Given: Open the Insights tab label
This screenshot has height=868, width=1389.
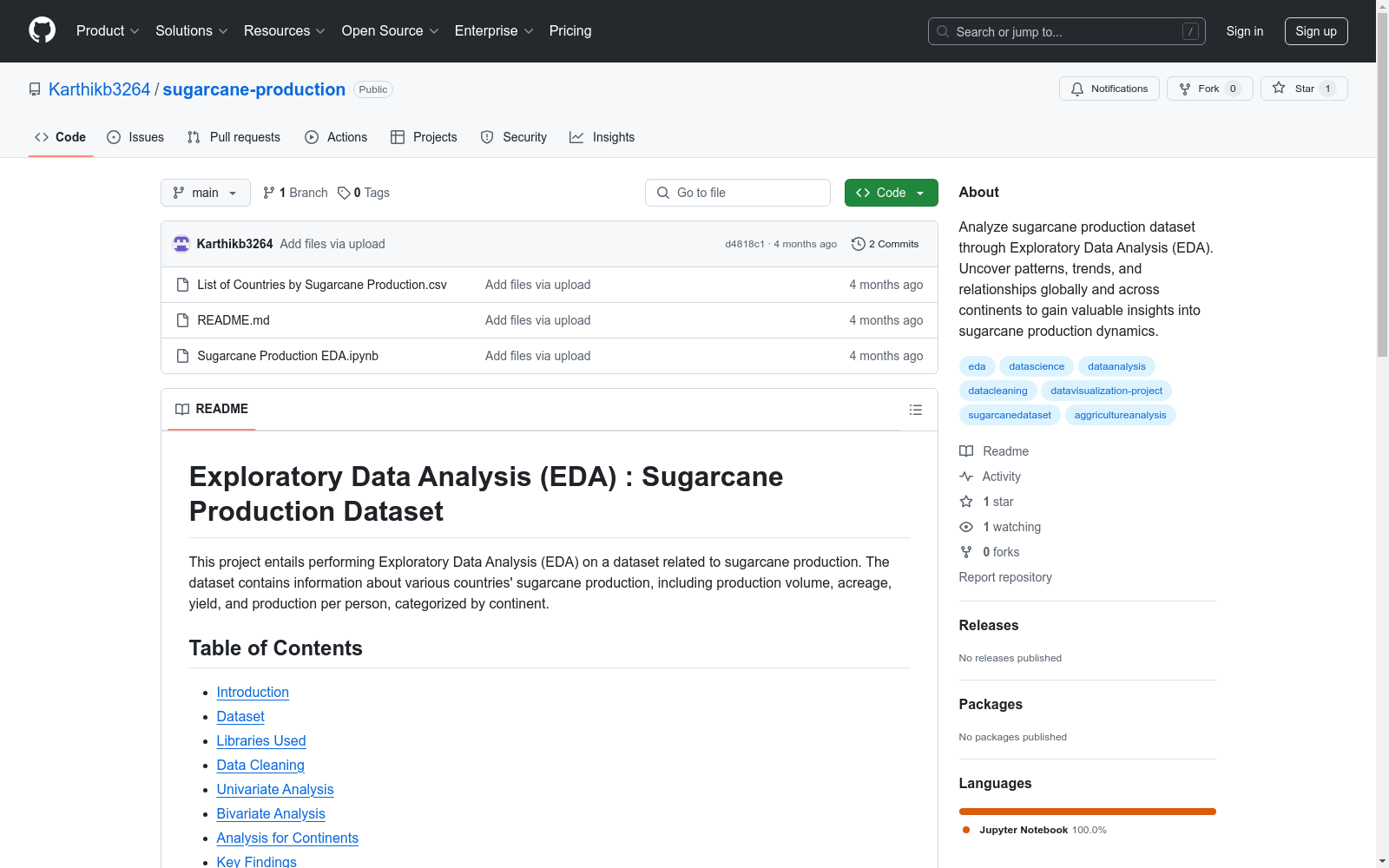Looking at the screenshot, I should [614, 137].
